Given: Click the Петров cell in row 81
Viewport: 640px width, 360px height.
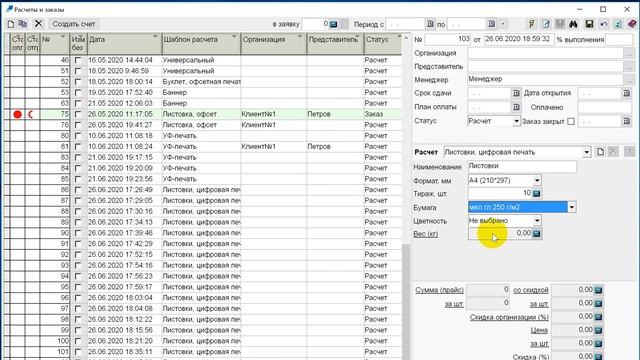Looking at the screenshot, I should [335, 147].
